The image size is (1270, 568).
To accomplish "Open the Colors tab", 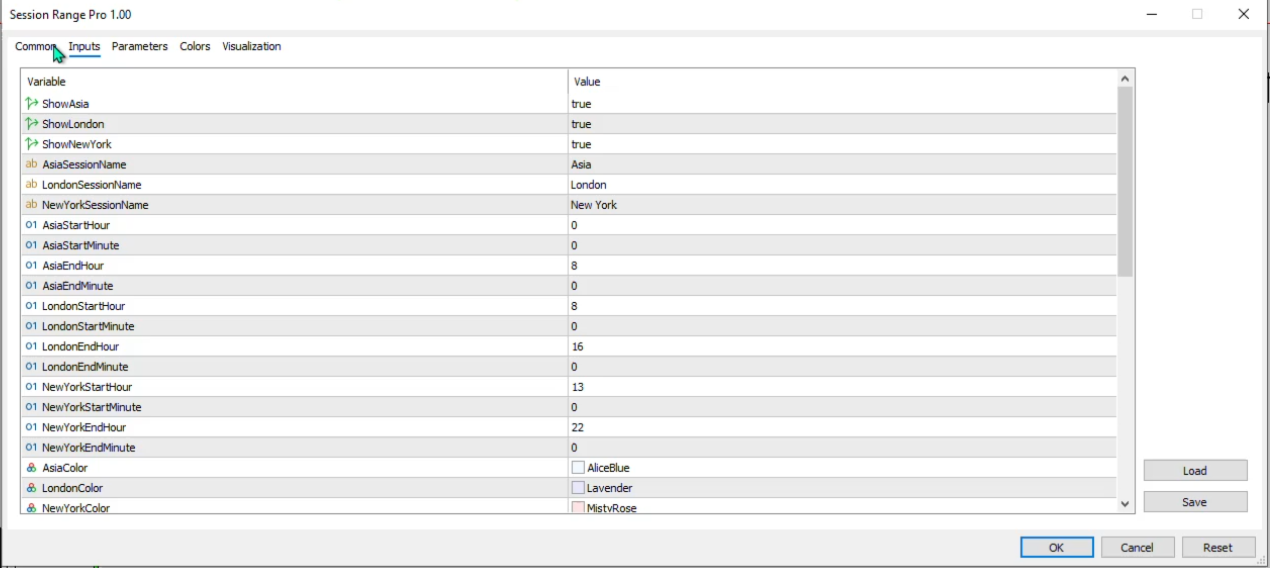I will pyautogui.click(x=195, y=47).
